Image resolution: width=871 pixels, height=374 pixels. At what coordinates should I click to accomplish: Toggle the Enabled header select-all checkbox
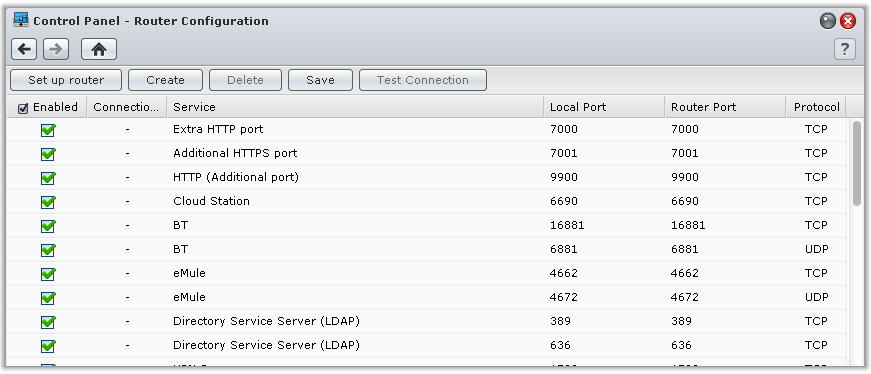click(23, 108)
